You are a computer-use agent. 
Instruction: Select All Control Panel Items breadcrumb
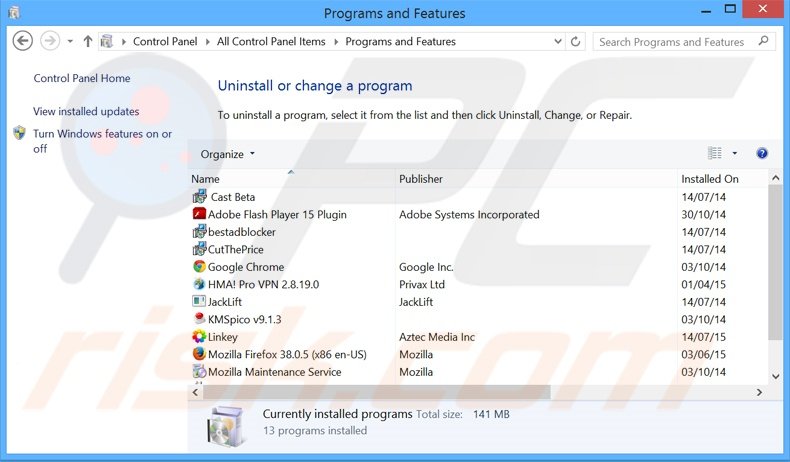point(271,41)
